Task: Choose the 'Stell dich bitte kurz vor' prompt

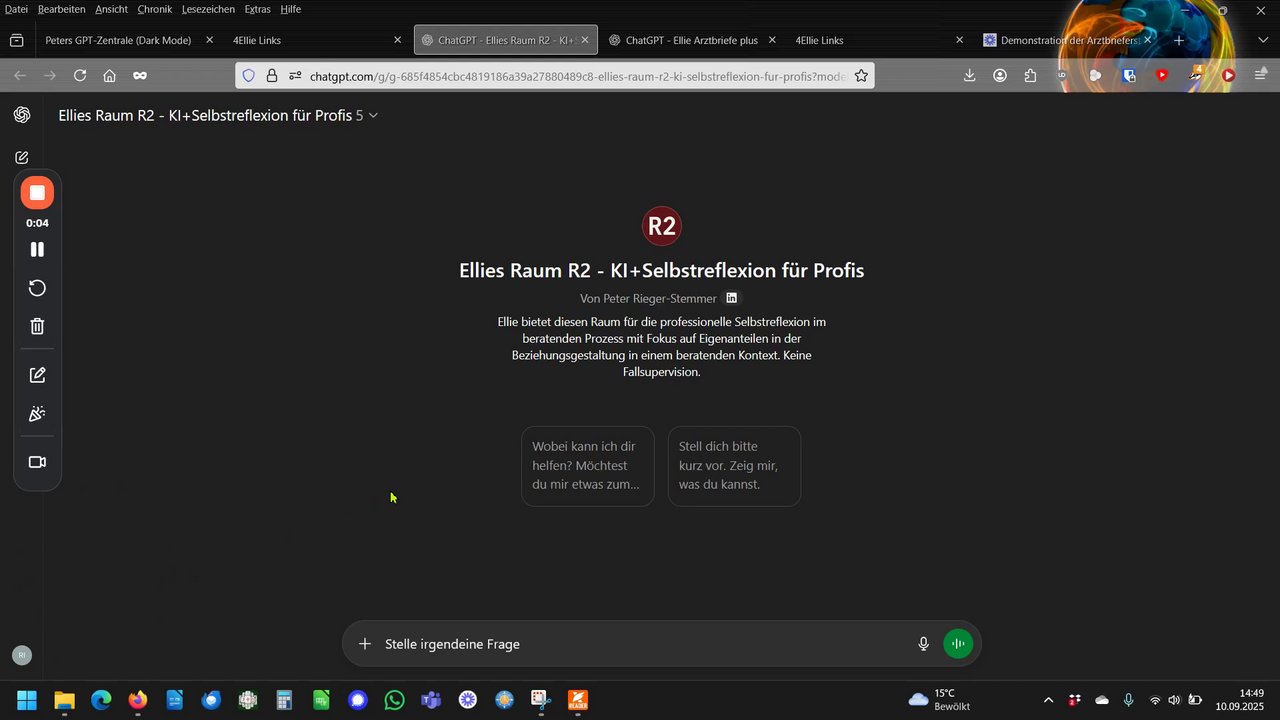Action: point(734,466)
